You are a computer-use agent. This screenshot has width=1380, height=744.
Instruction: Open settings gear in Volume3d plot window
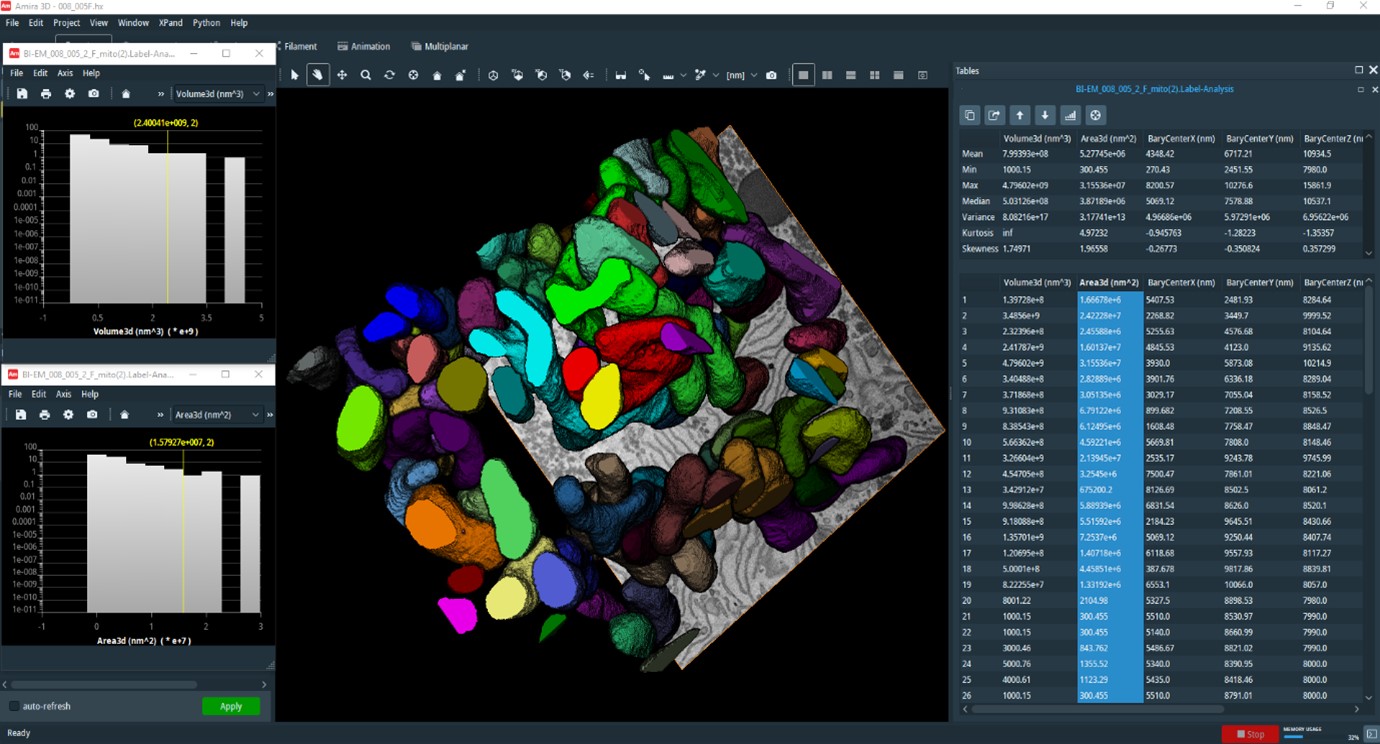point(70,94)
